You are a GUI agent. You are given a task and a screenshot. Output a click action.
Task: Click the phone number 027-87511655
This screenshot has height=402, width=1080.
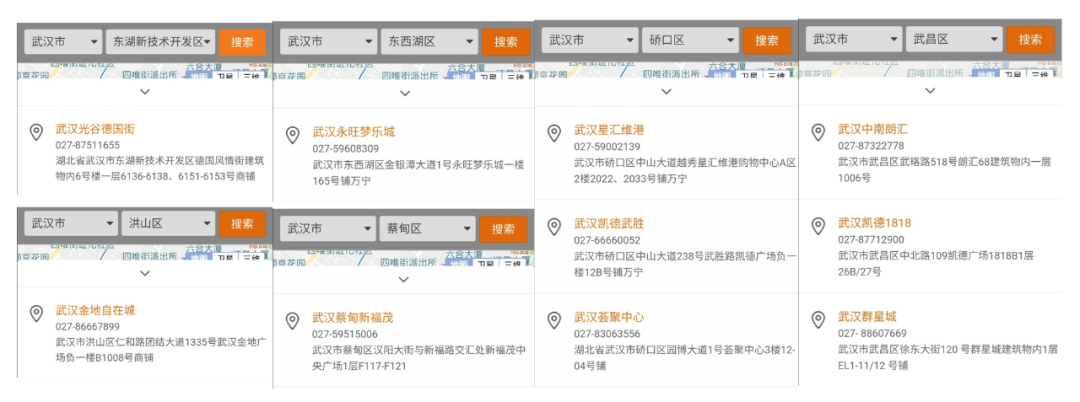(87, 145)
